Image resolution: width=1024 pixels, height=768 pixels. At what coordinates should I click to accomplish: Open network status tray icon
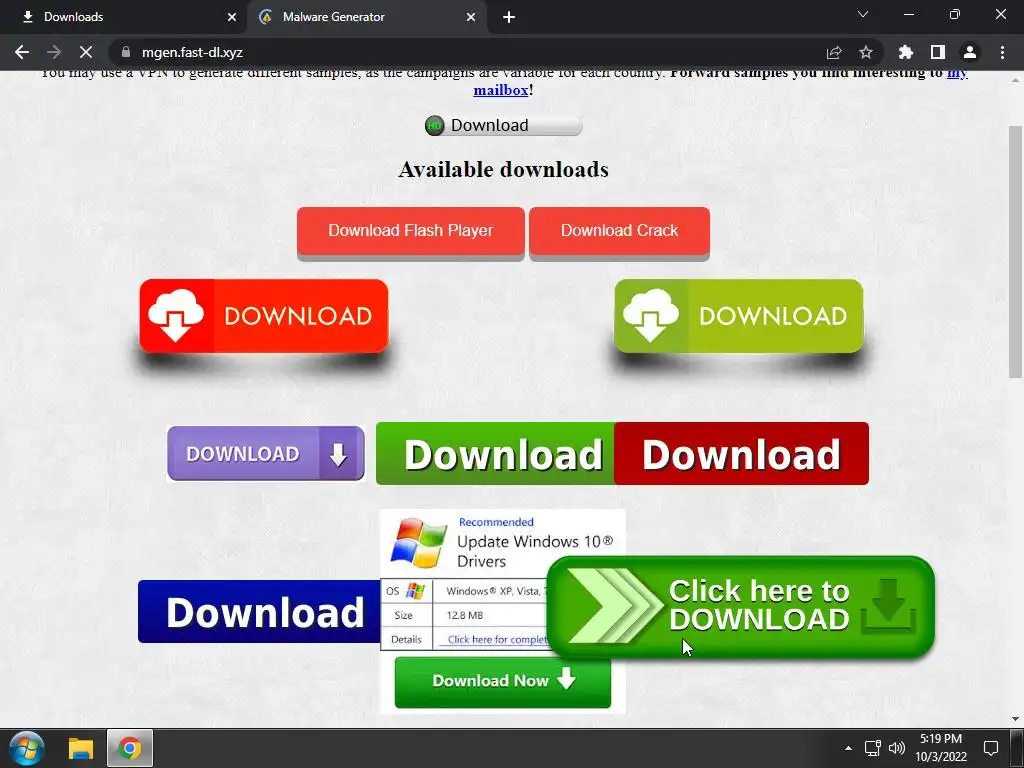[x=872, y=748]
